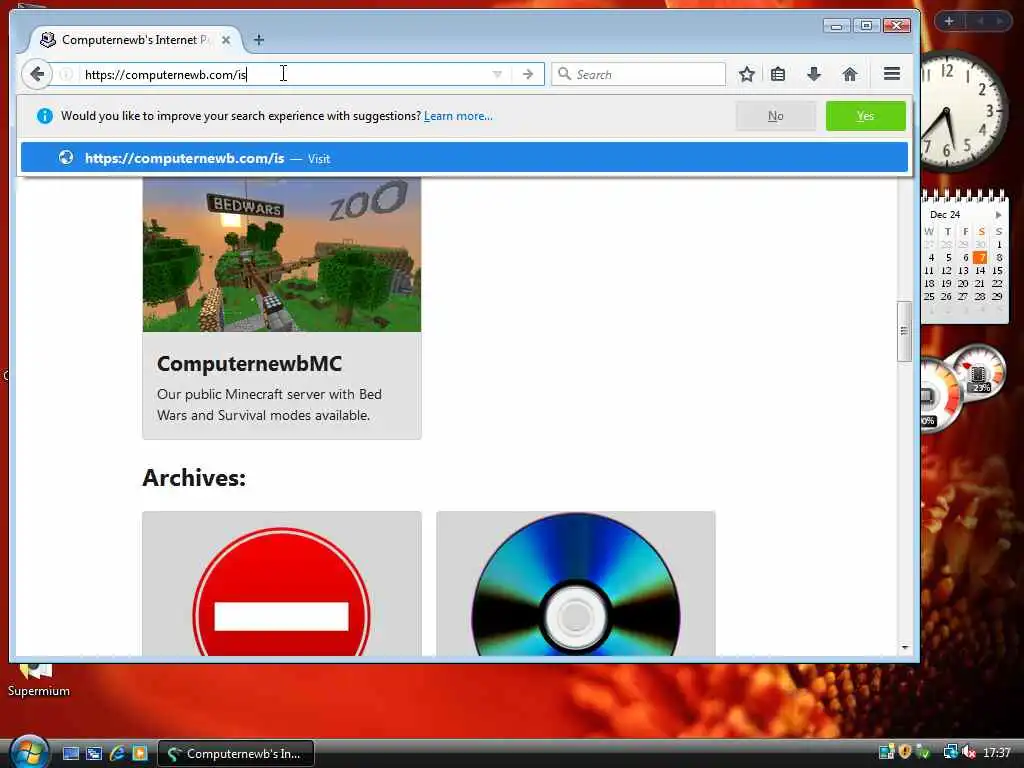Screen dimensions: 1024x768
Task: Go to the Home page icon
Action: (x=850, y=74)
